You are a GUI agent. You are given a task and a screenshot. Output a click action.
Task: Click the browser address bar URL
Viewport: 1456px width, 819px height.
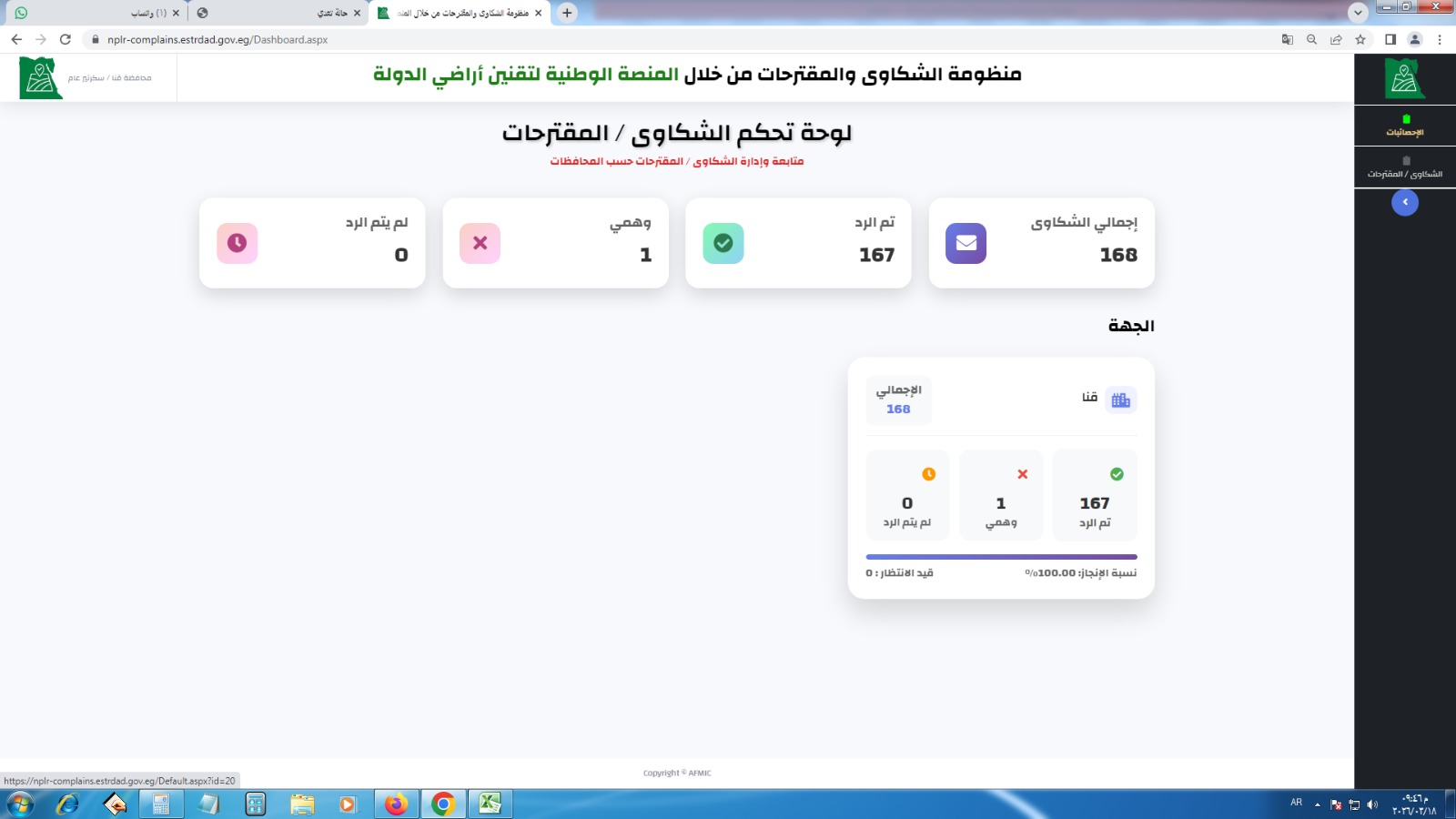click(217, 39)
